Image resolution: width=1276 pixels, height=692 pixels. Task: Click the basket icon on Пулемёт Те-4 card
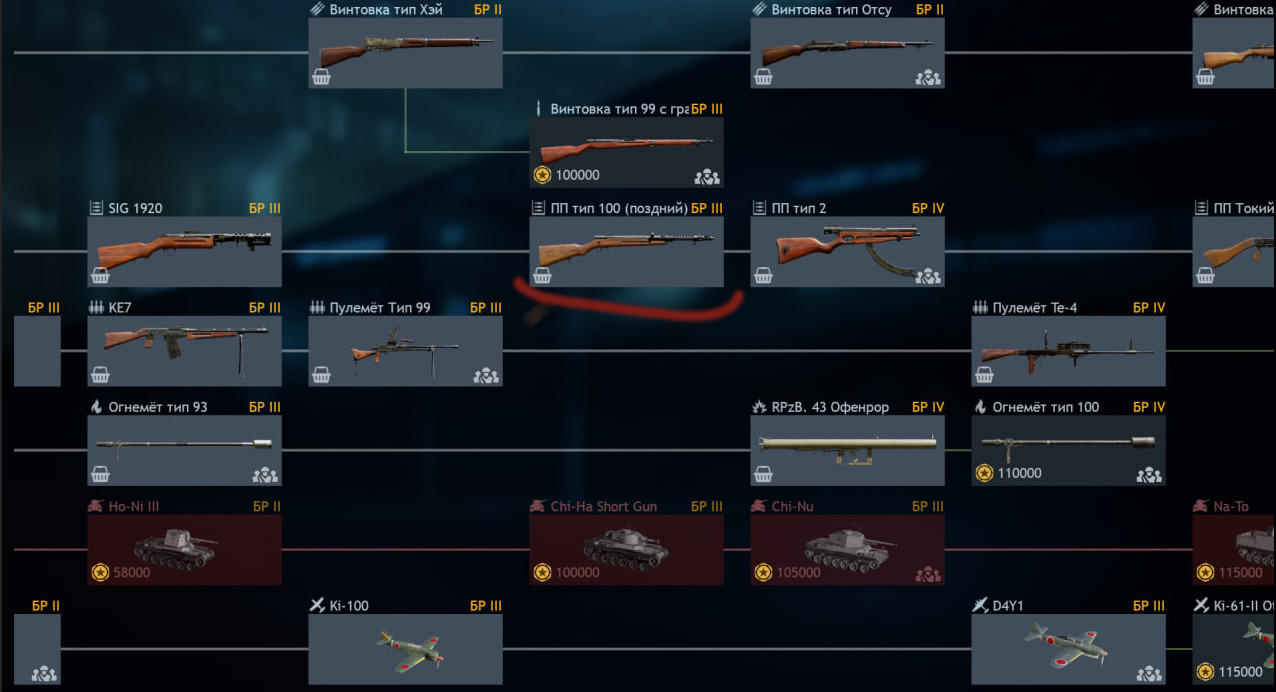(x=985, y=375)
